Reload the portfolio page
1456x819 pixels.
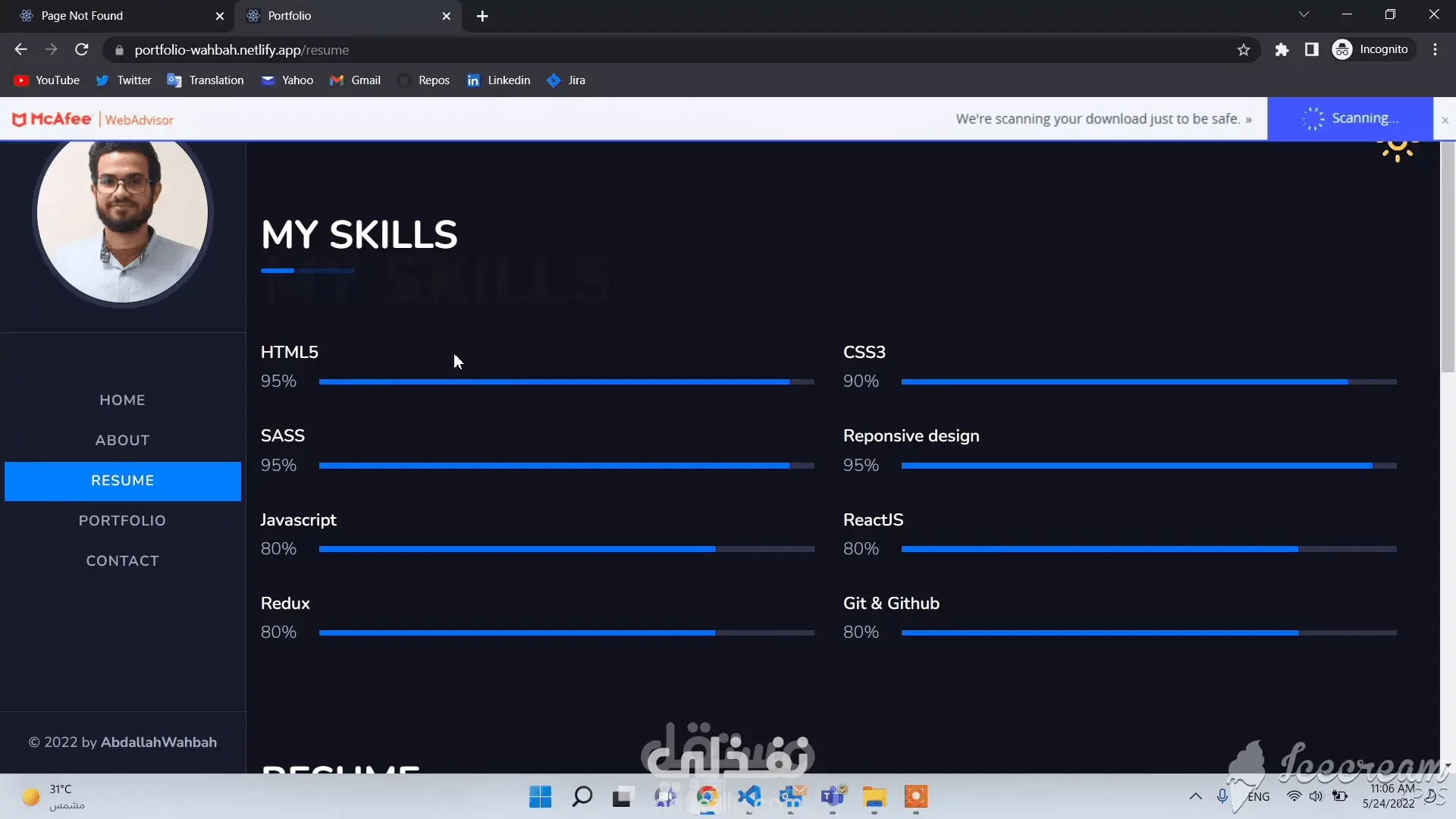[x=82, y=50]
